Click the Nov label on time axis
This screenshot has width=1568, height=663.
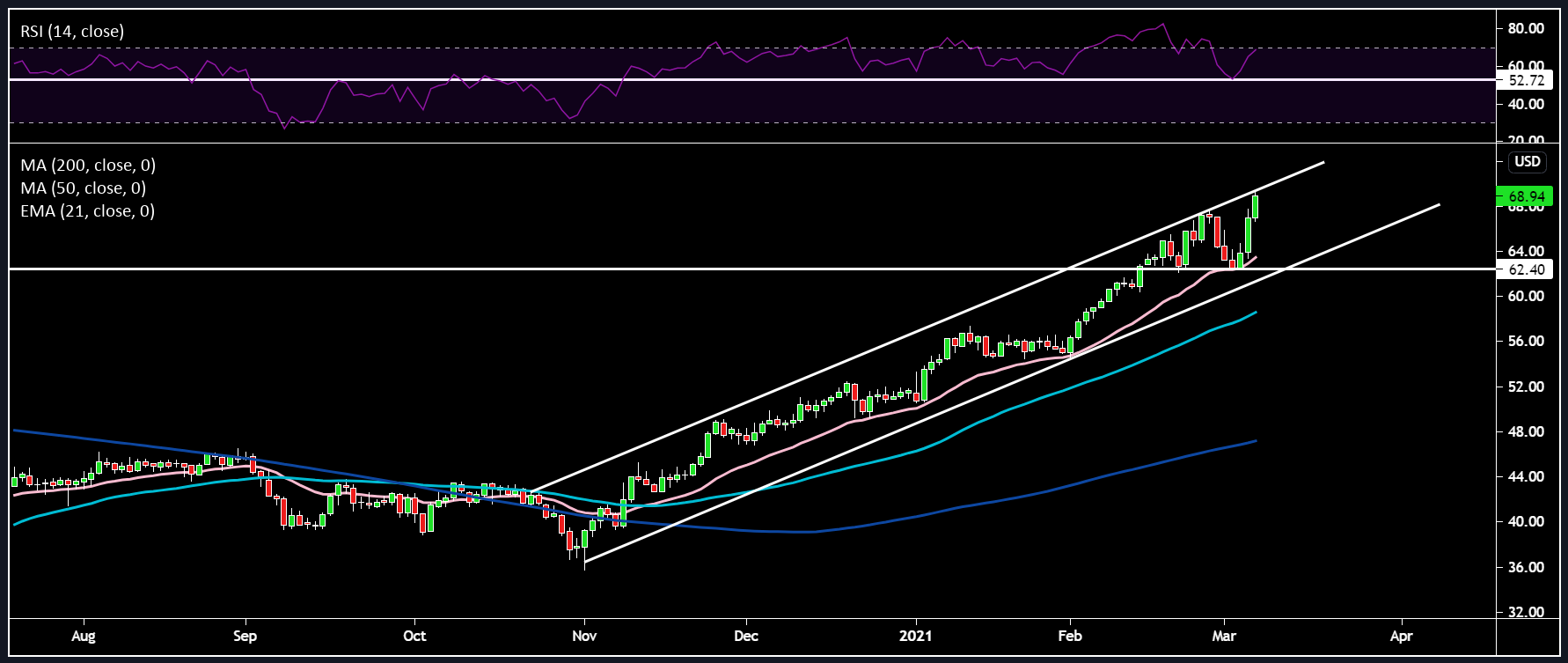[x=584, y=636]
